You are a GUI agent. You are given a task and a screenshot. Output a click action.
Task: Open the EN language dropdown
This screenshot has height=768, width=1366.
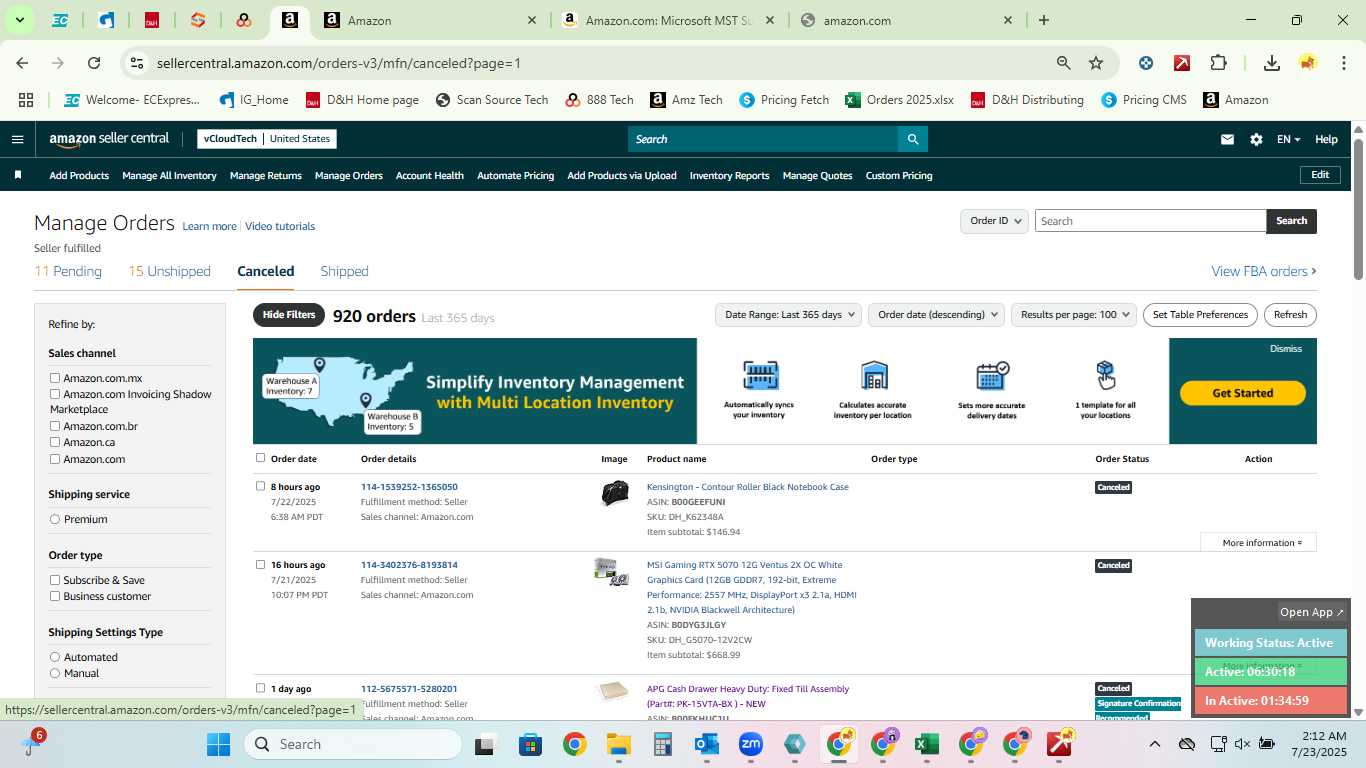tap(1288, 139)
